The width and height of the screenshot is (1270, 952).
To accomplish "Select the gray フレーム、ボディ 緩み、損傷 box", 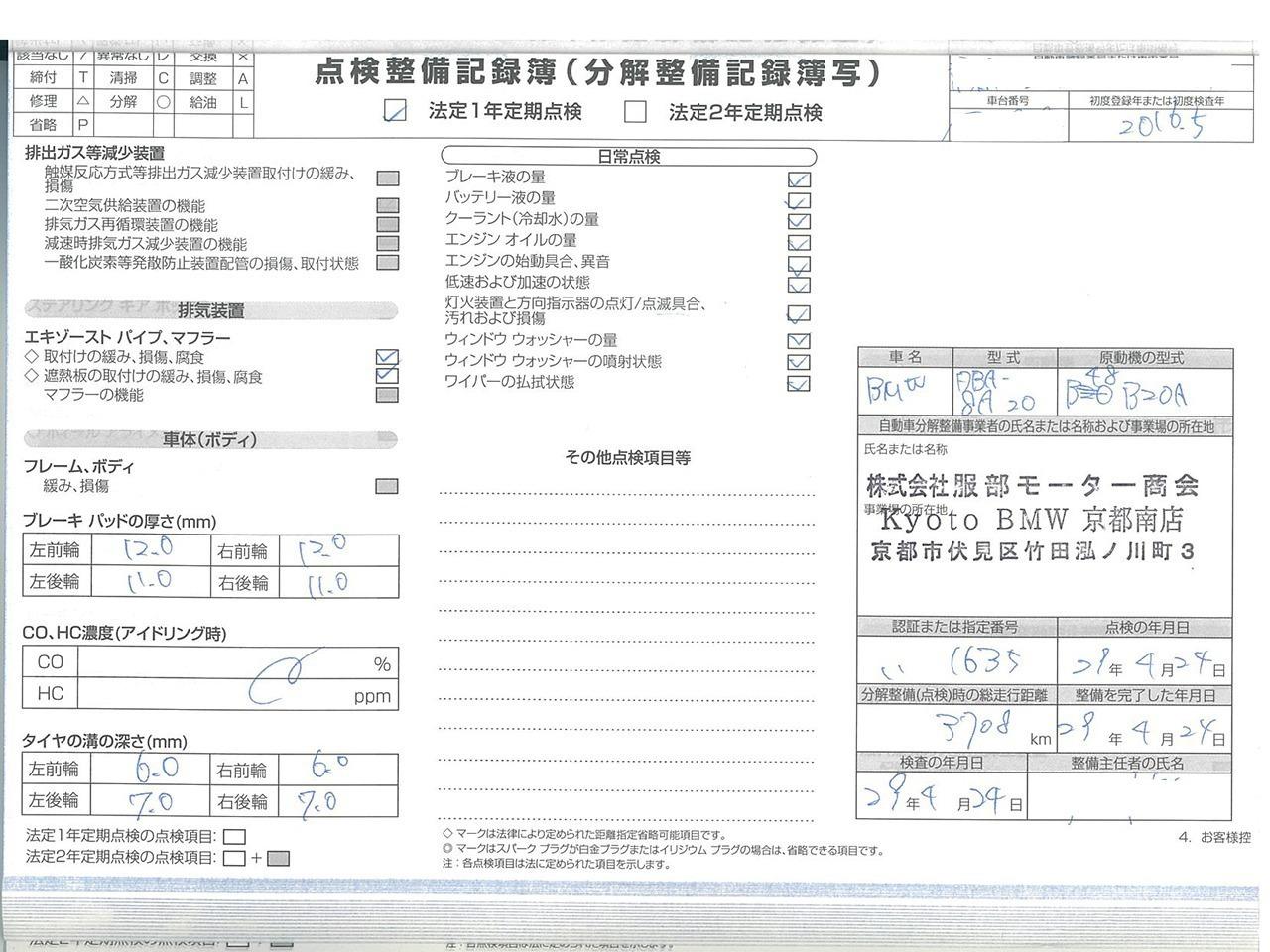I will (x=387, y=486).
